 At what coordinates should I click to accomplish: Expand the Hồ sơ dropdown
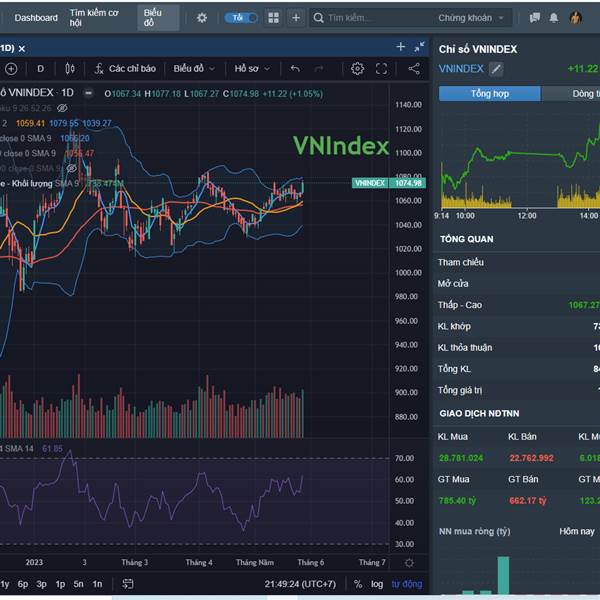(252, 69)
